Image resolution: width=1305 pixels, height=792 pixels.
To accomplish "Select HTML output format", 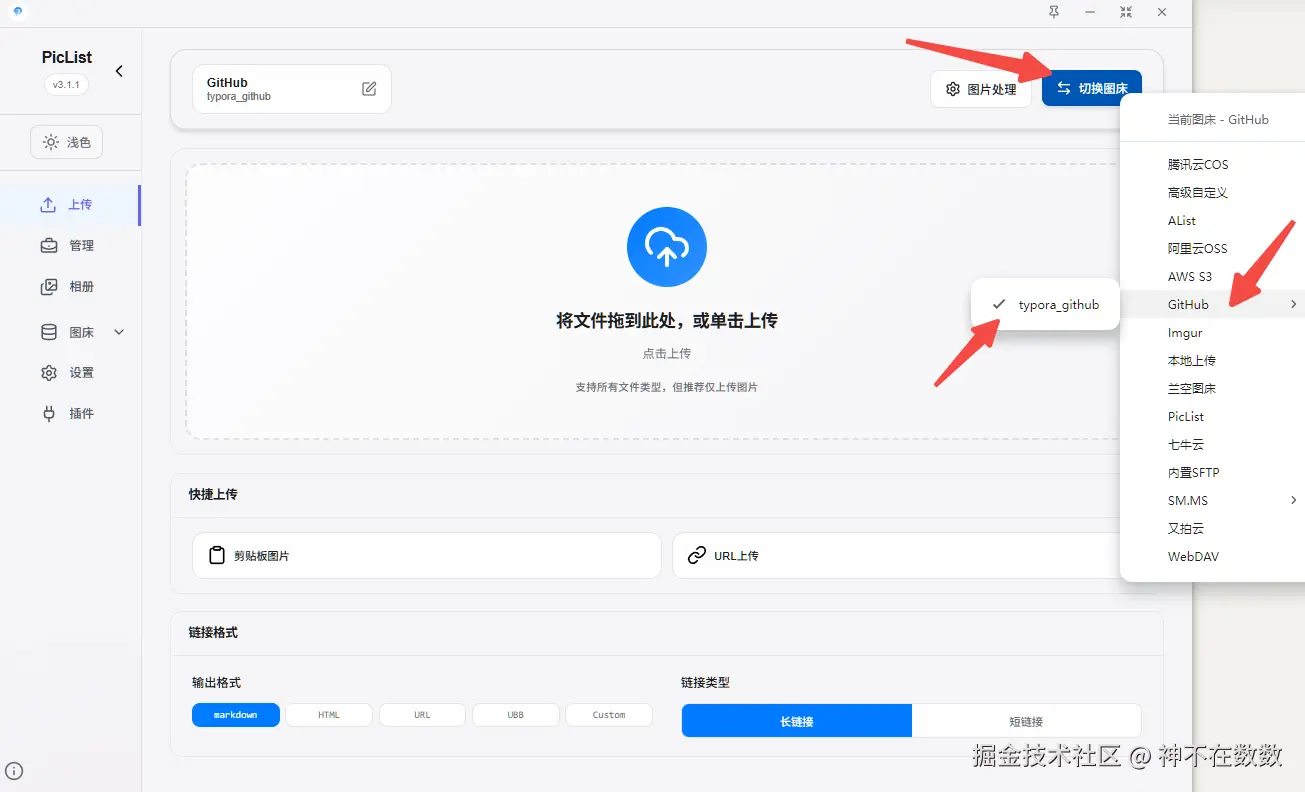I will (x=329, y=715).
